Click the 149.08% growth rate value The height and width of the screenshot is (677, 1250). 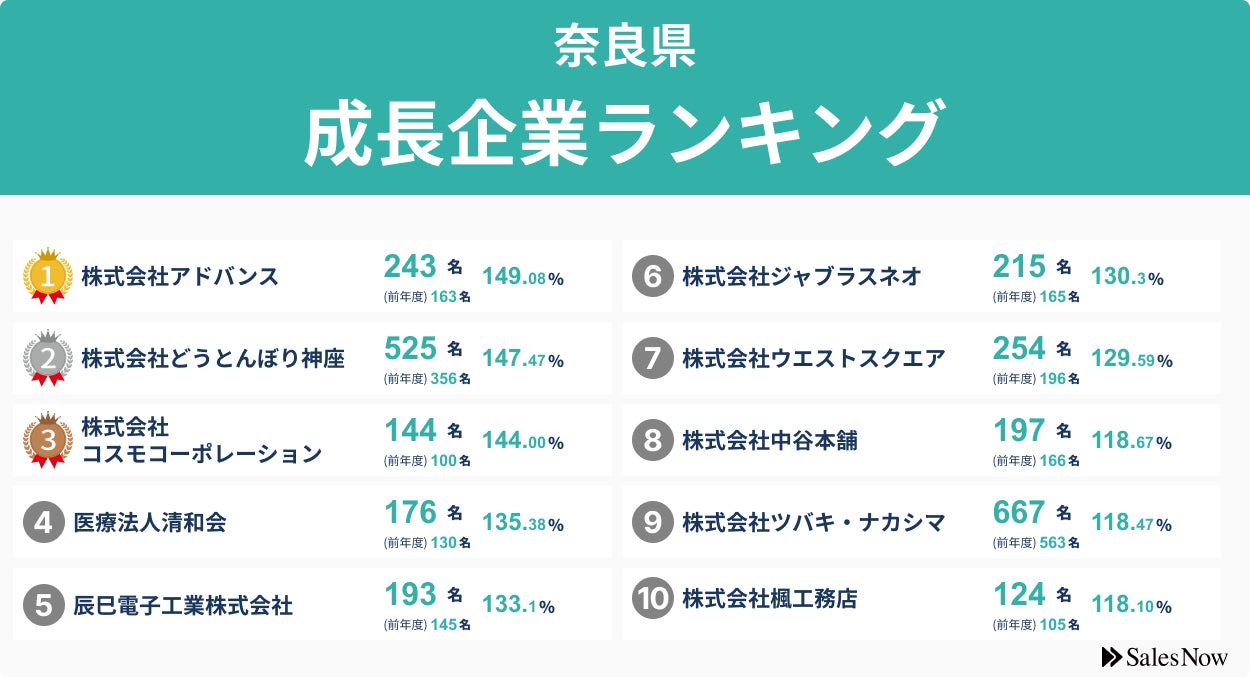click(x=523, y=277)
